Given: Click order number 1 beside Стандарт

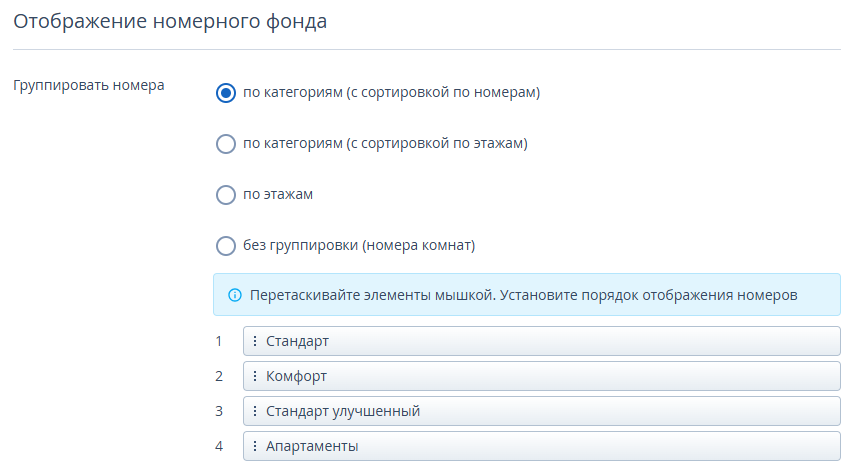Looking at the screenshot, I should [x=219, y=341].
